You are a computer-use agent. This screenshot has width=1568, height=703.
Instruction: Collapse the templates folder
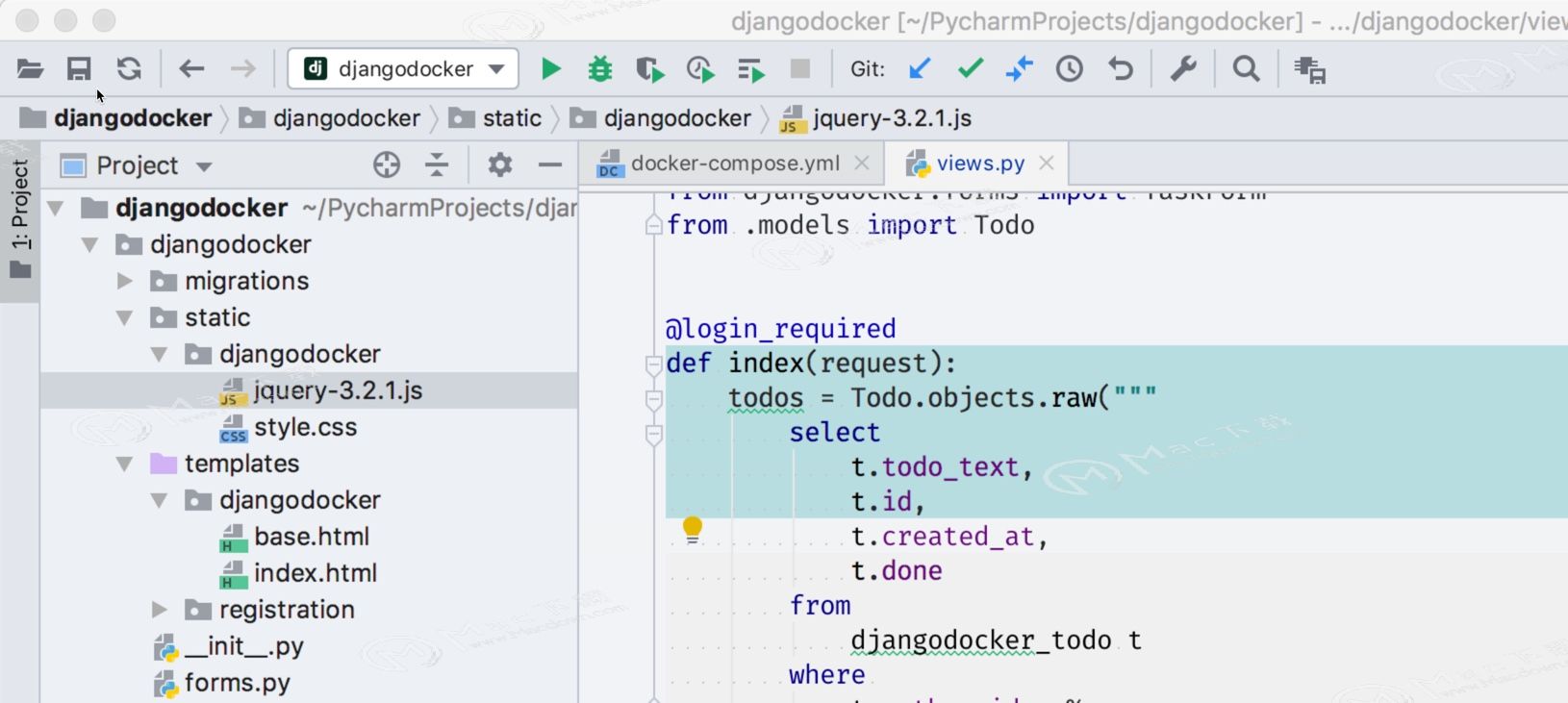[125, 464]
